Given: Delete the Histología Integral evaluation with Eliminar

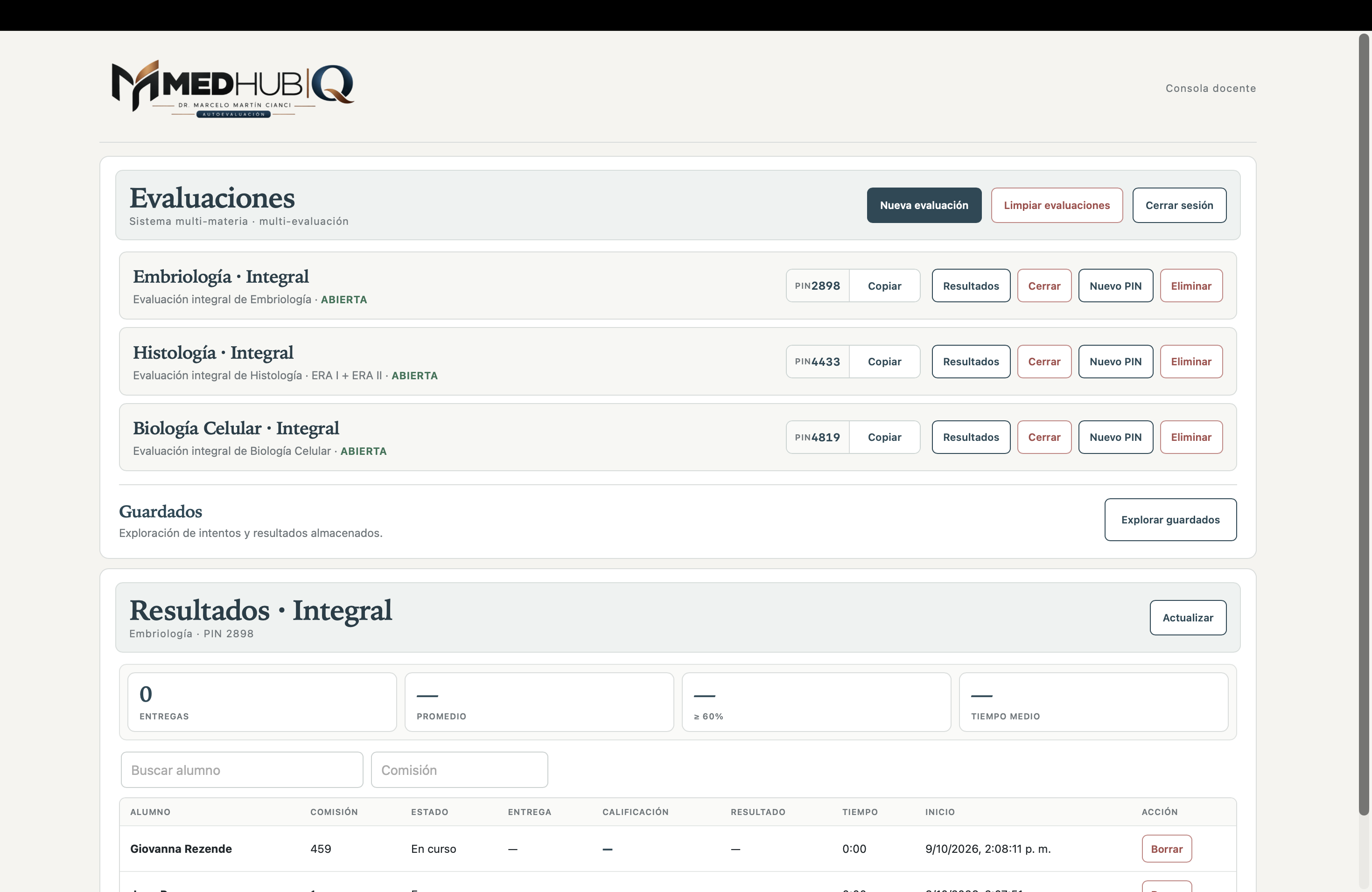Looking at the screenshot, I should [1191, 361].
